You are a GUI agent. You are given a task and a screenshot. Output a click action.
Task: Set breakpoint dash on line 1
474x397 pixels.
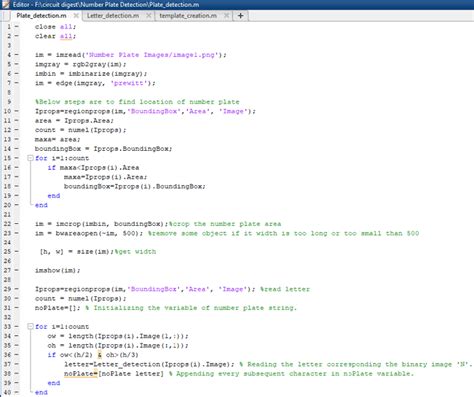click(x=17, y=26)
